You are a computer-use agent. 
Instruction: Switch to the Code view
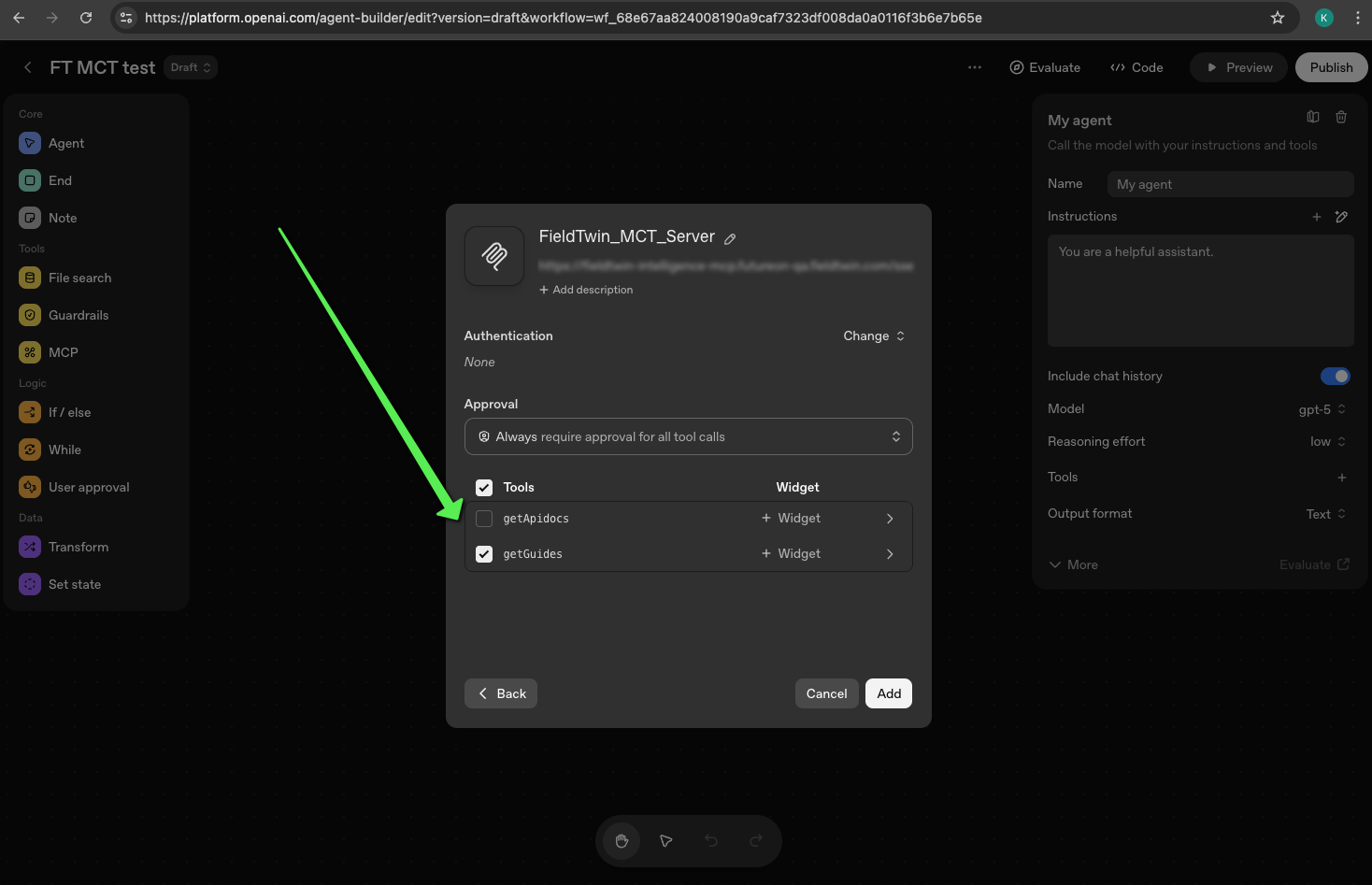coord(1136,67)
